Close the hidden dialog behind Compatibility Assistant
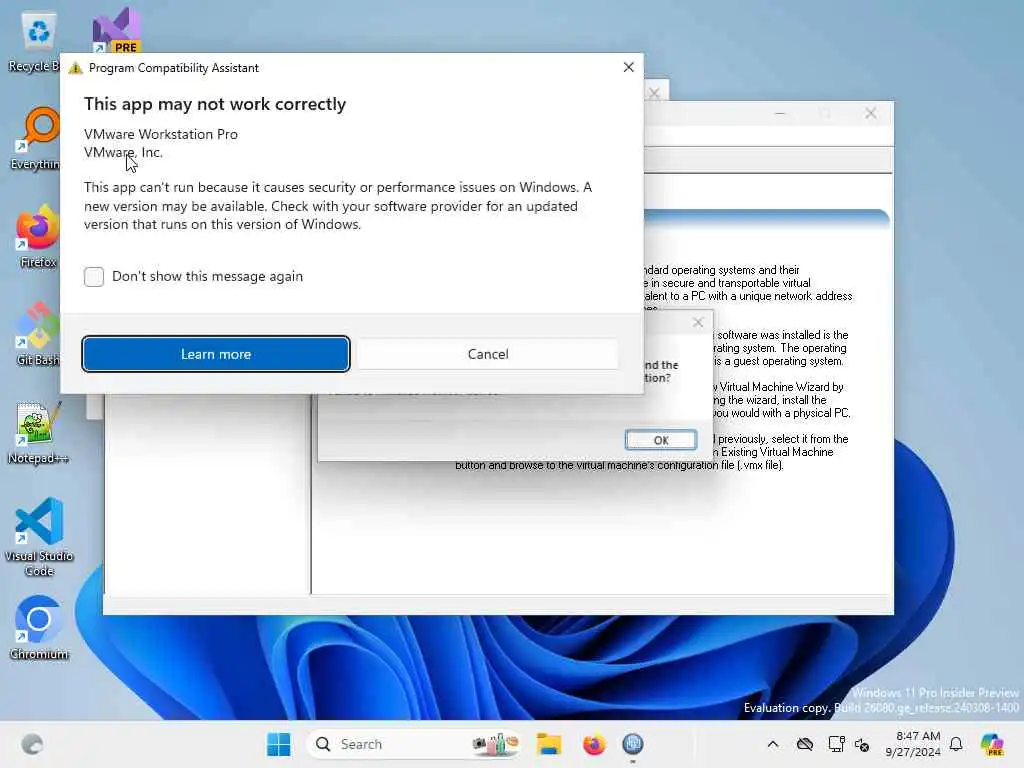This screenshot has width=1024, height=768. coord(655,92)
